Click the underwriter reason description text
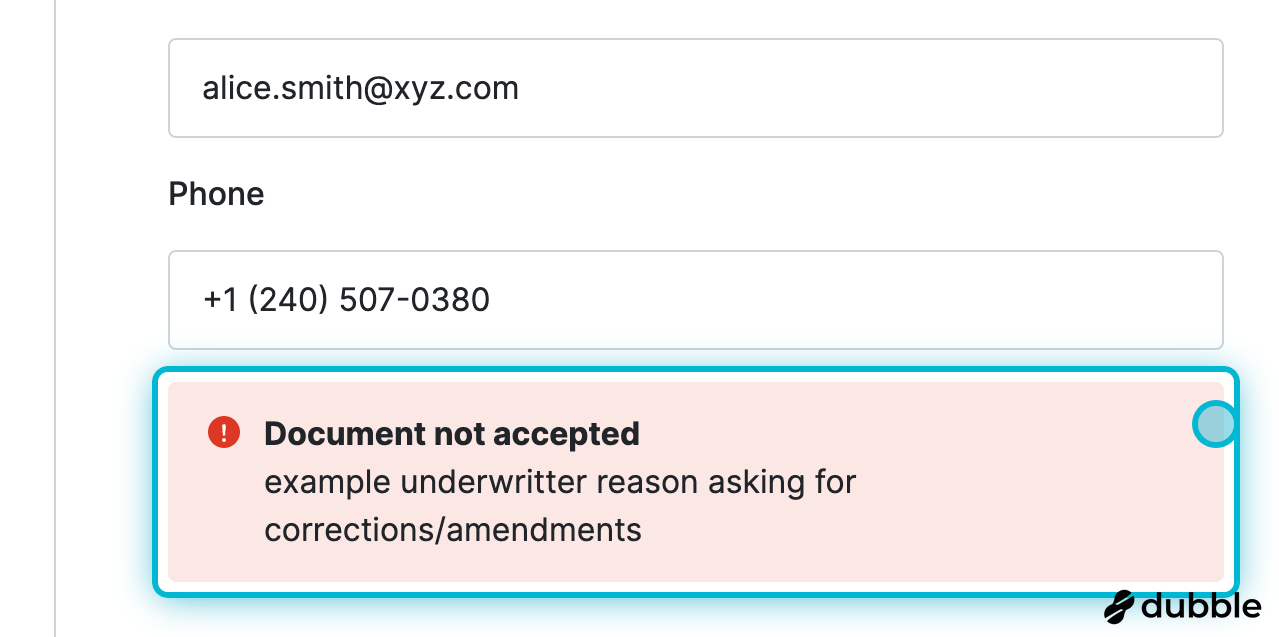This screenshot has width=1279, height=637. click(560, 483)
